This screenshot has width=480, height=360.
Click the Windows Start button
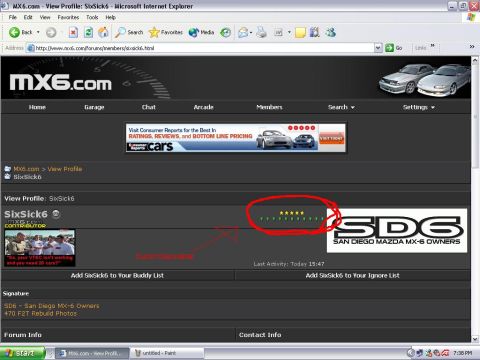click(22, 353)
